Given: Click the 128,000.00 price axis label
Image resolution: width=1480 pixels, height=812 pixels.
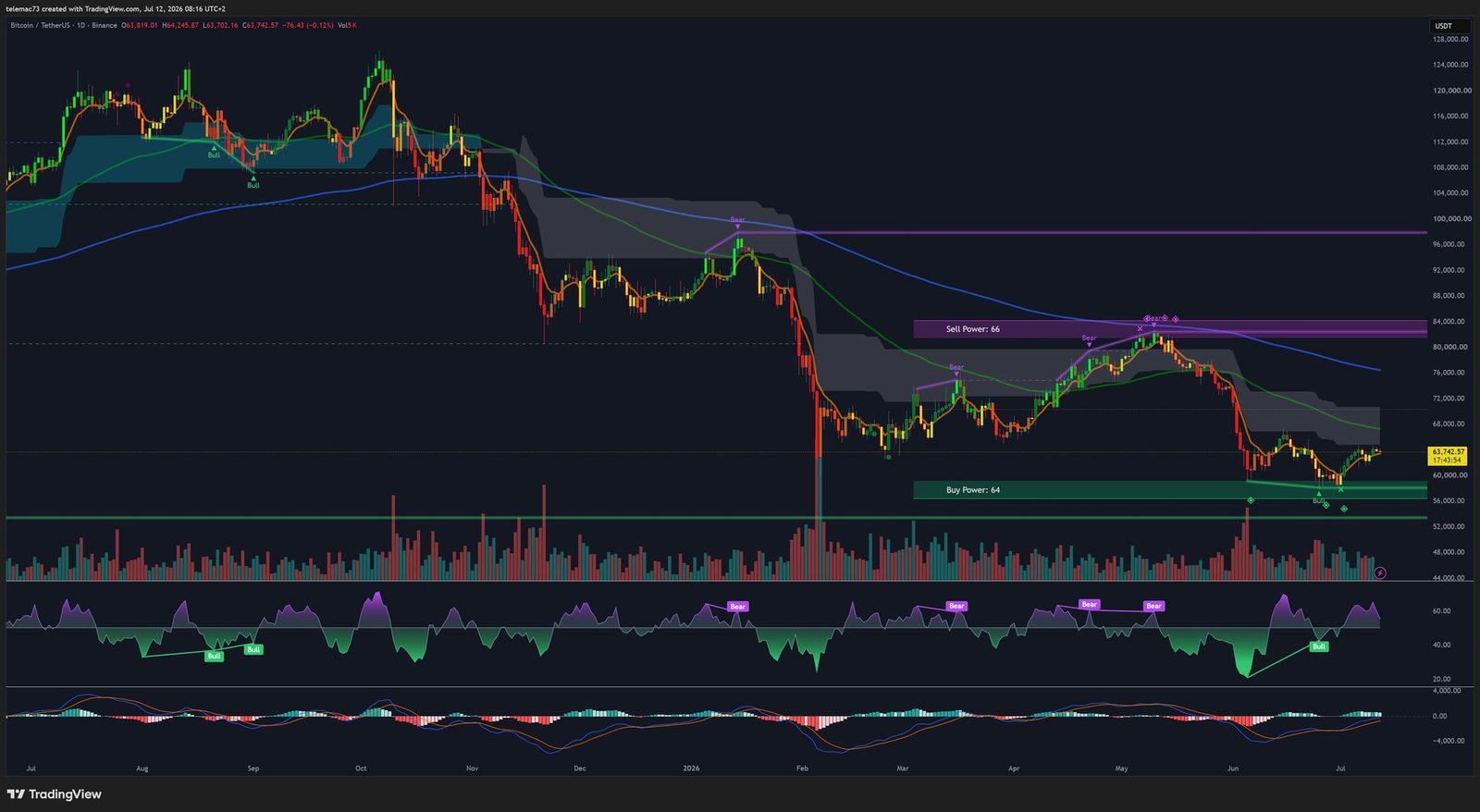Looking at the screenshot, I should 1450,40.
